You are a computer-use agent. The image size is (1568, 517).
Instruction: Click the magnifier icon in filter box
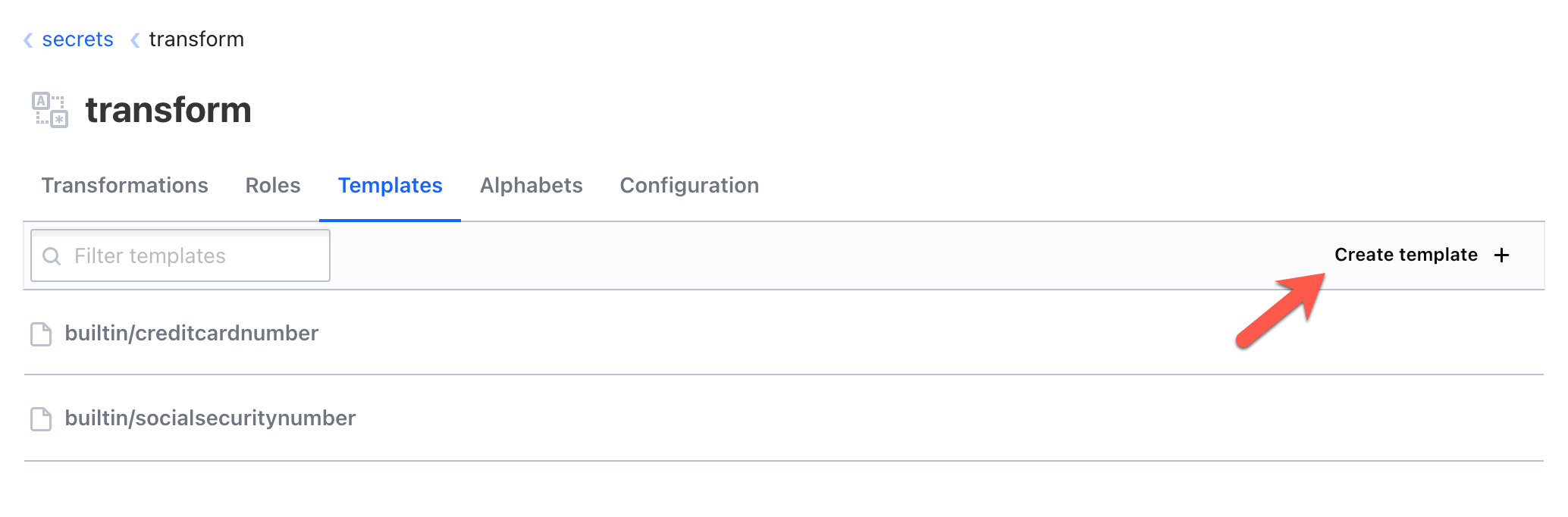[x=52, y=256]
